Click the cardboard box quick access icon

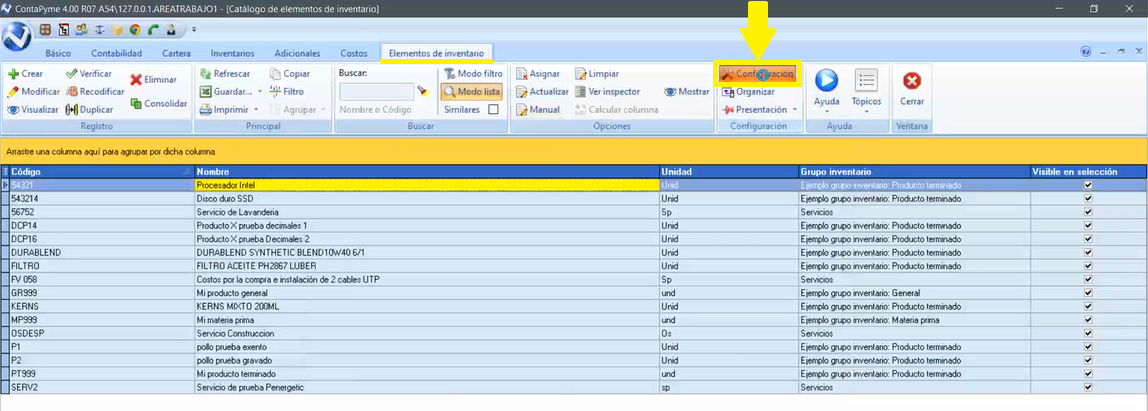pos(117,30)
